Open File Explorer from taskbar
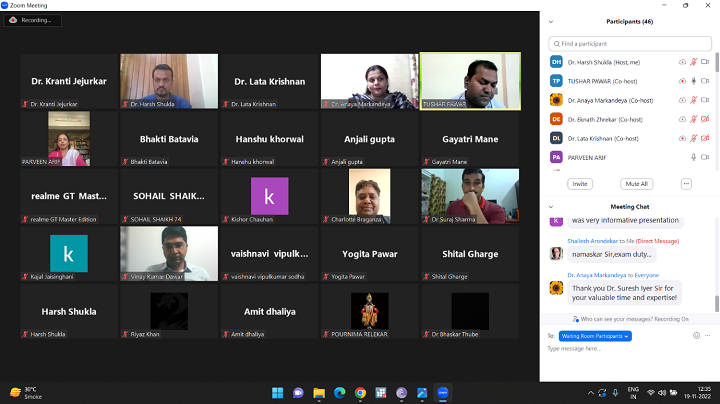 tap(319, 393)
